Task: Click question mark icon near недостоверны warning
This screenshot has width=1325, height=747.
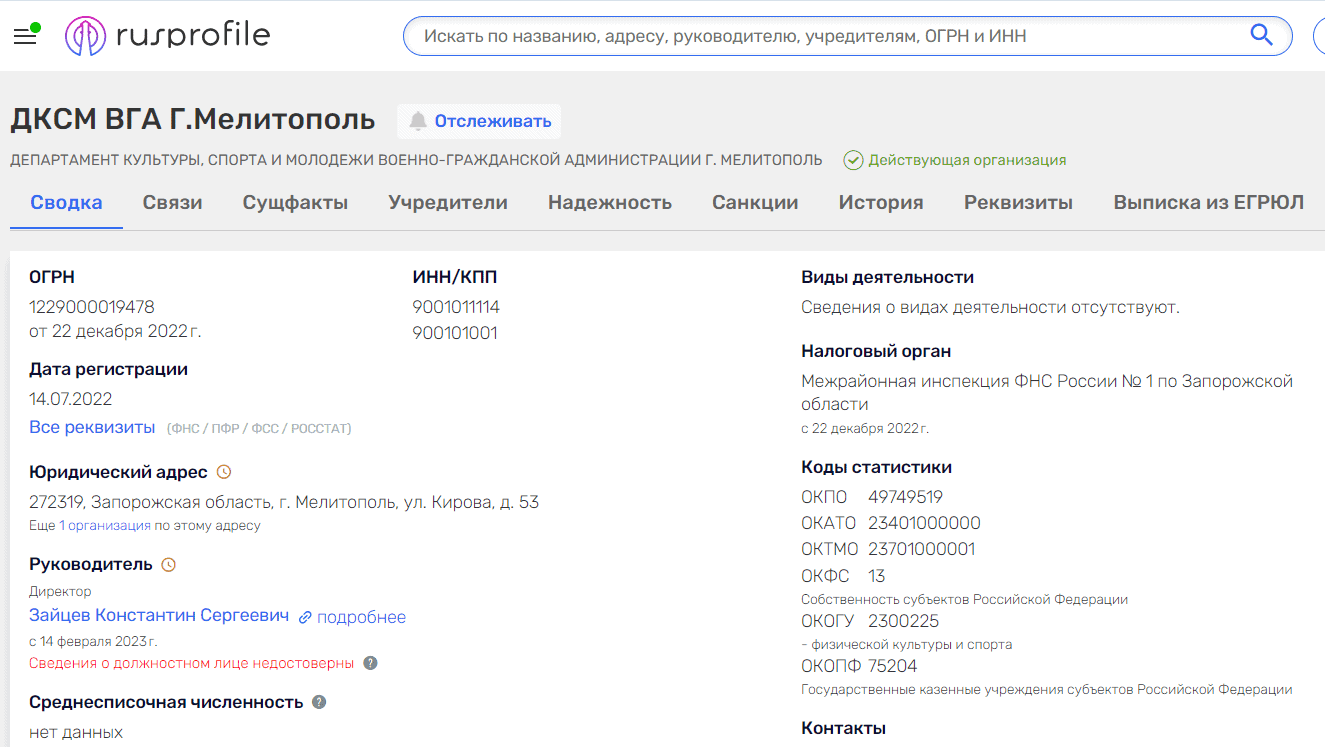Action: point(370,663)
